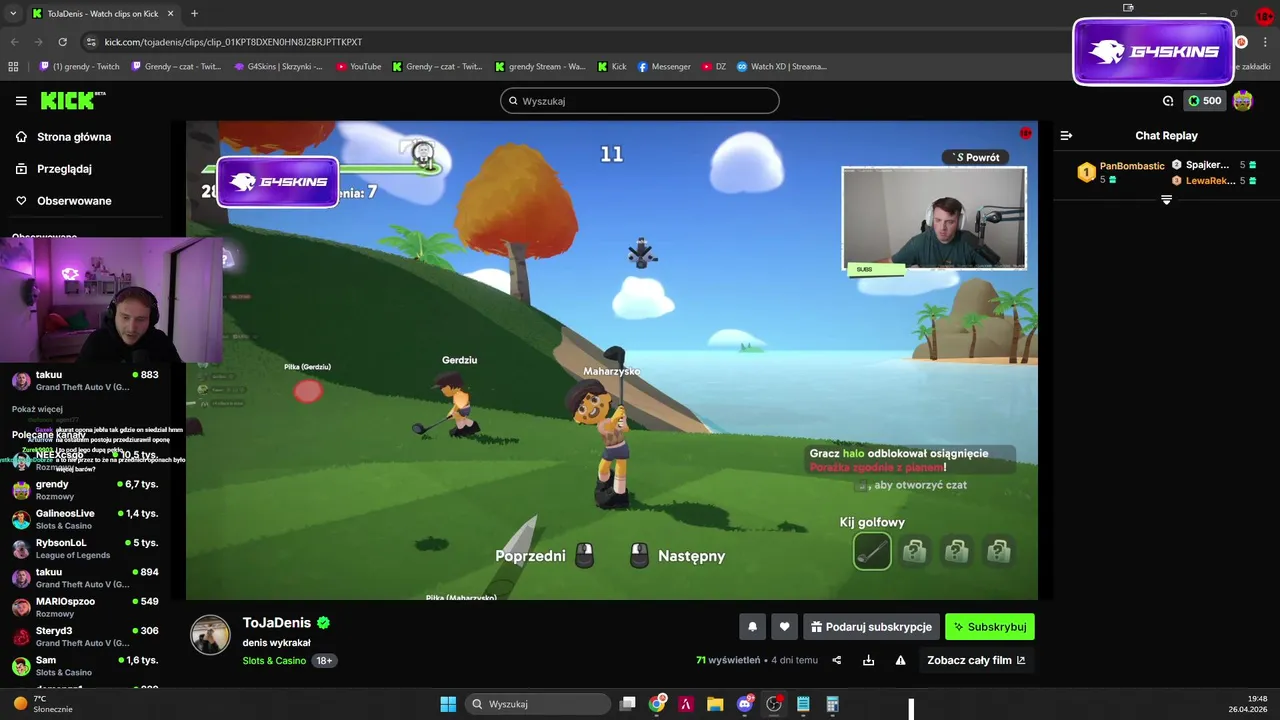Click the notification bell icon under video
The height and width of the screenshot is (720, 1280).
click(752, 627)
